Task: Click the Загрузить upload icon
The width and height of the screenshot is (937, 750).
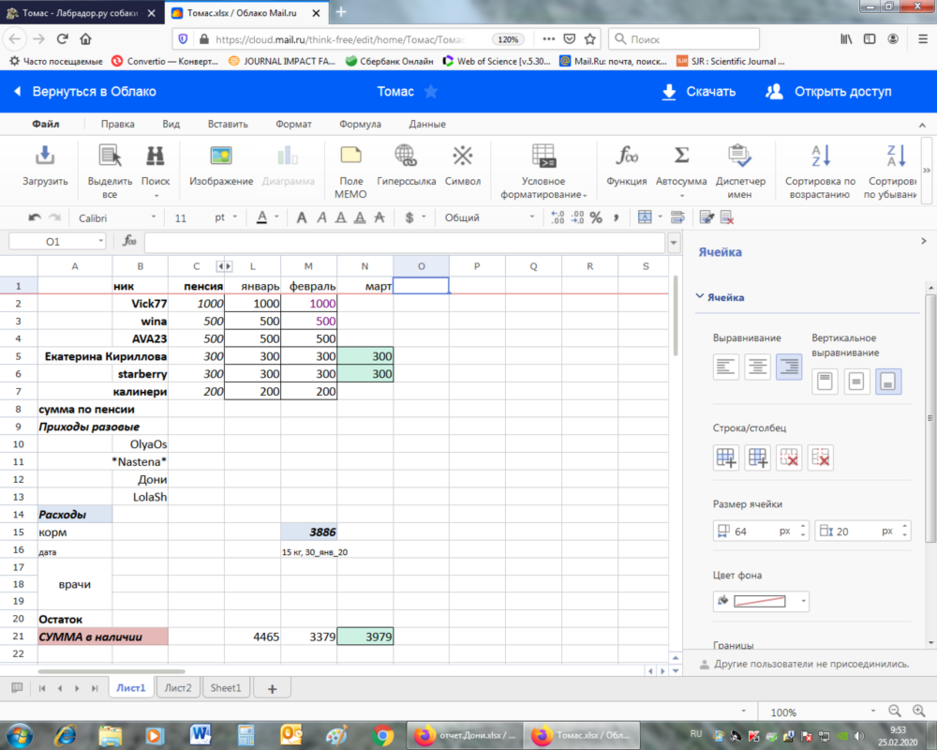Action: (x=45, y=156)
